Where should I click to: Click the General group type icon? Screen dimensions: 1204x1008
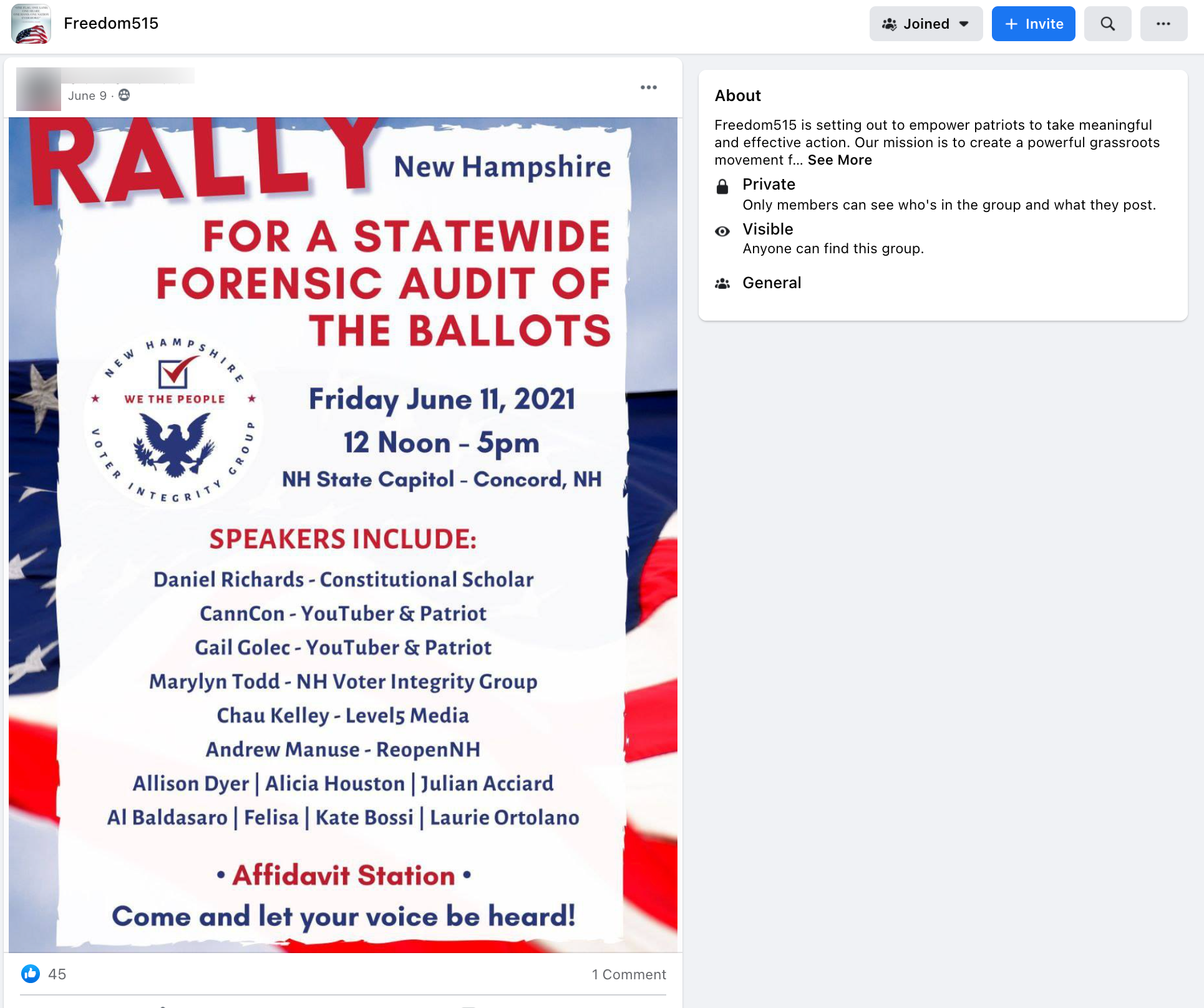click(x=722, y=283)
